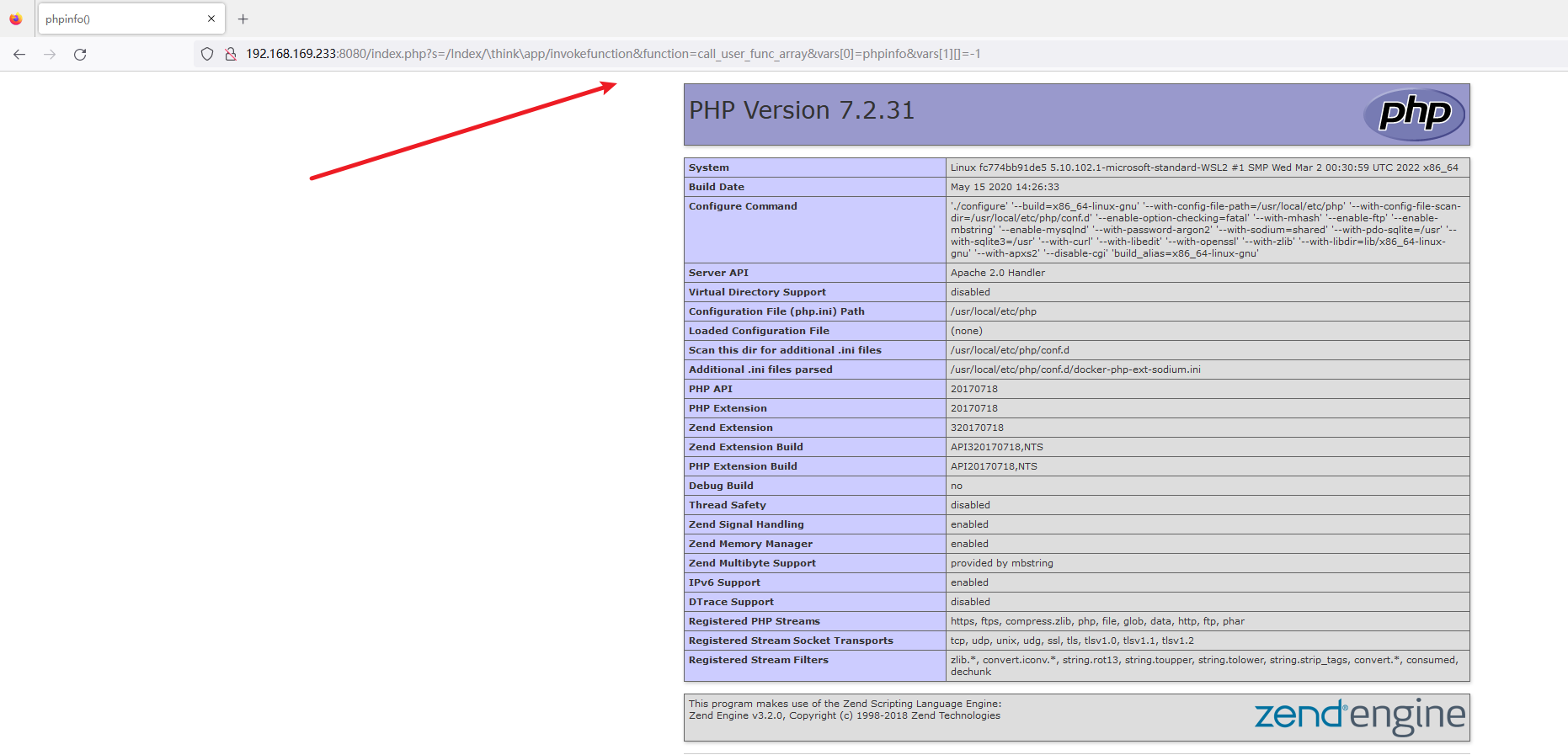The height and width of the screenshot is (755, 1568).
Task: Open a new tab with plus button
Action: coord(243,19)
